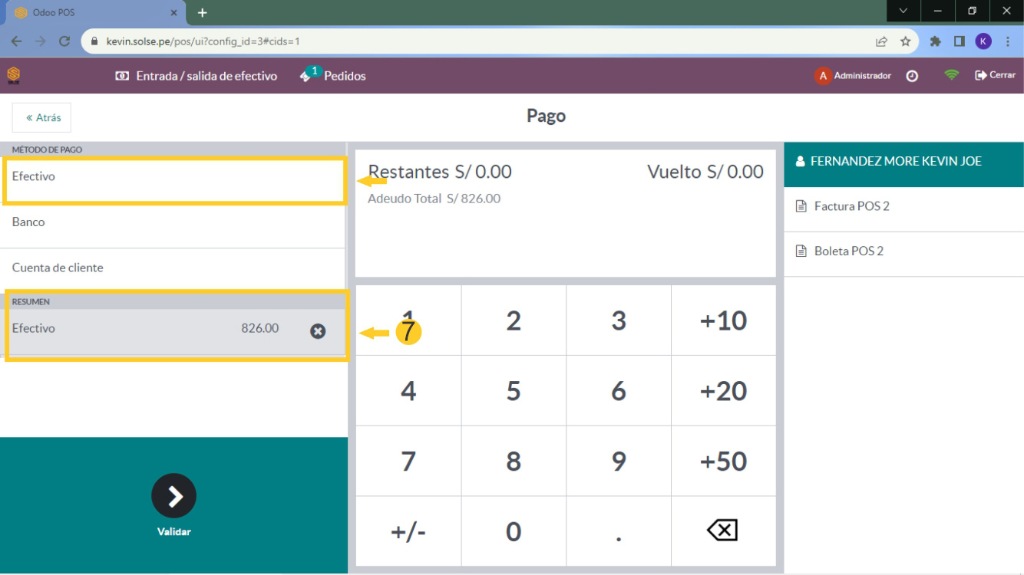The height and width of the screenshot is (575, 1024).
Task: Click the Validar arrow circle icon
Action: pos(174,496)
